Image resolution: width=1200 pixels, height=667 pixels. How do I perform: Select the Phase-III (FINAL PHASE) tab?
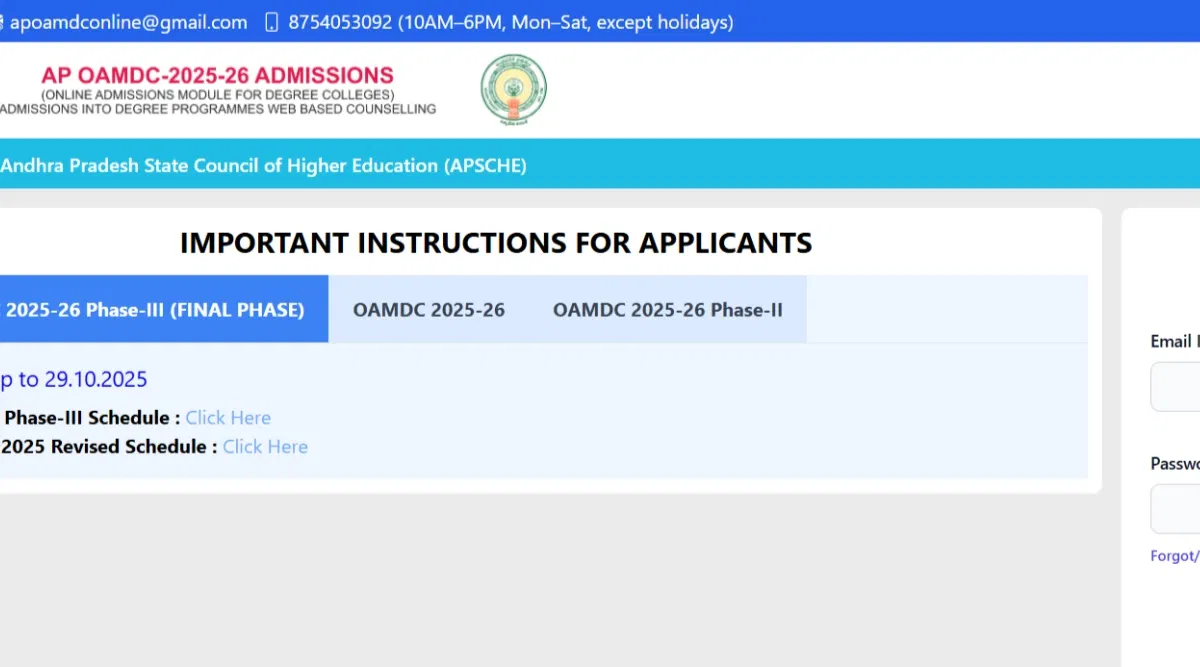155,310
